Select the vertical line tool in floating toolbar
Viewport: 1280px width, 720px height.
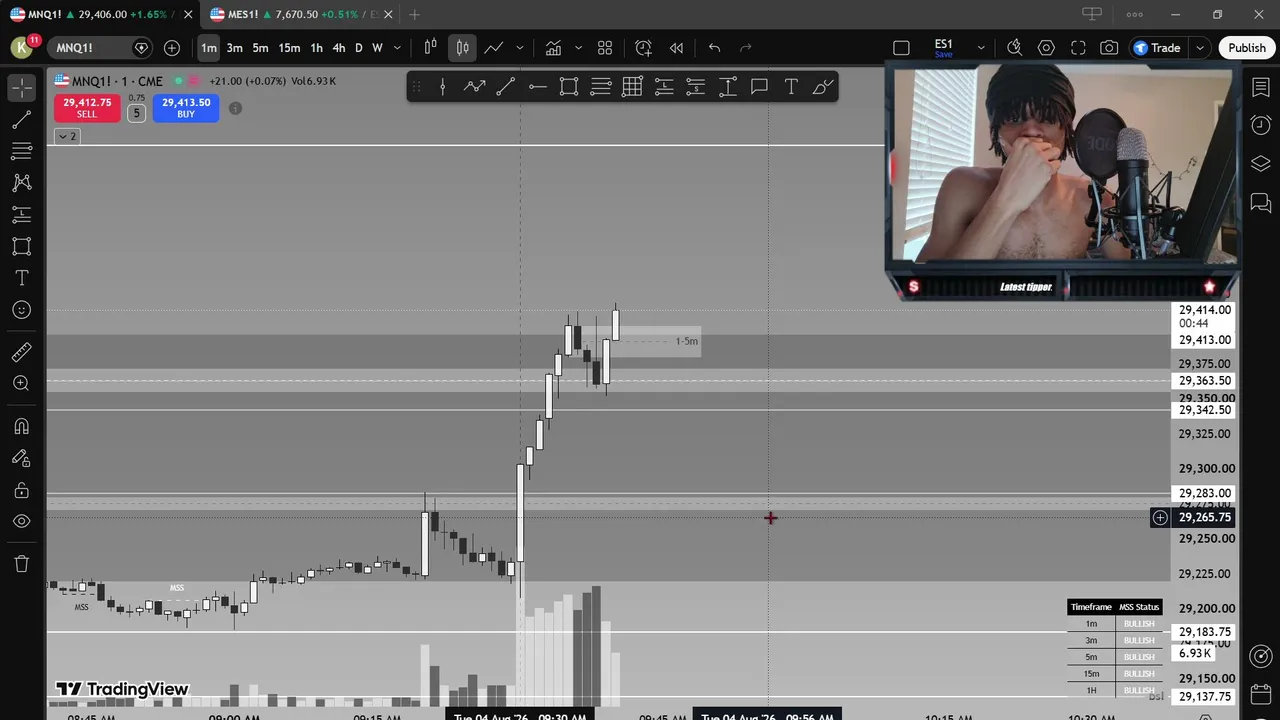tap(442, 87)
